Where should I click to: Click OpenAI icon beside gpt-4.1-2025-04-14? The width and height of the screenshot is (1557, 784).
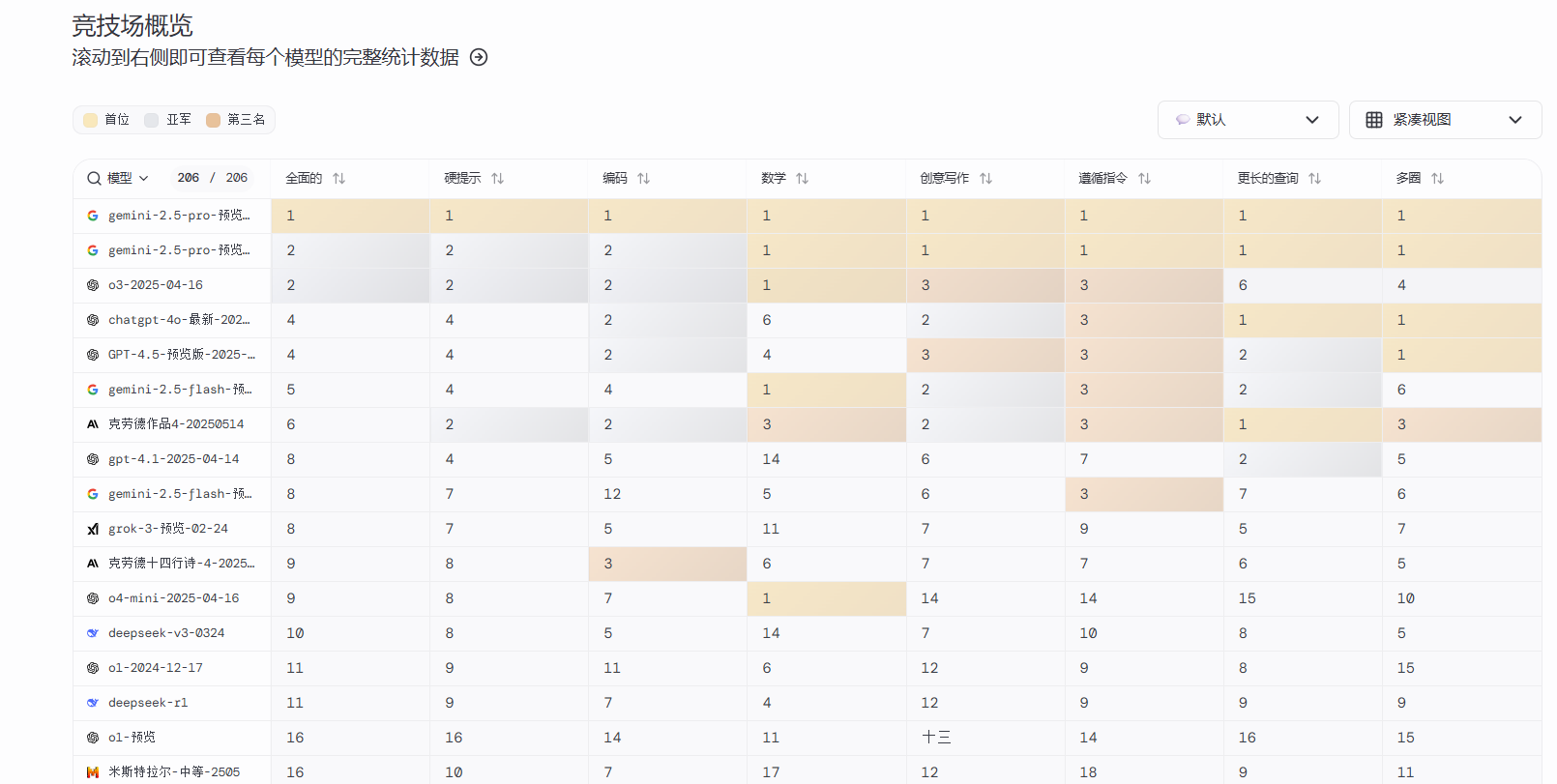(93, 459)
